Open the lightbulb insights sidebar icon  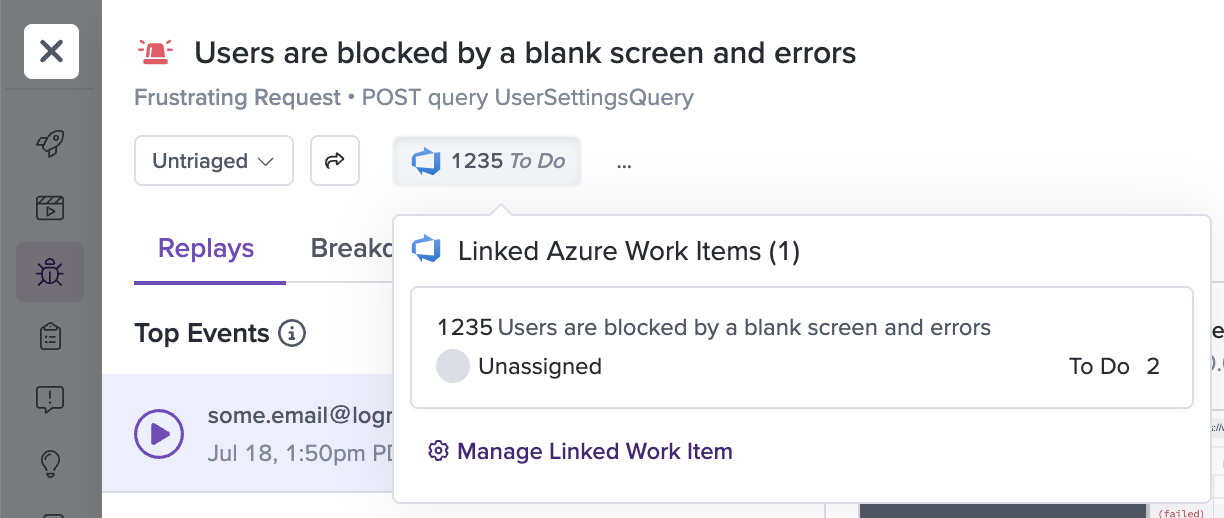50,463
